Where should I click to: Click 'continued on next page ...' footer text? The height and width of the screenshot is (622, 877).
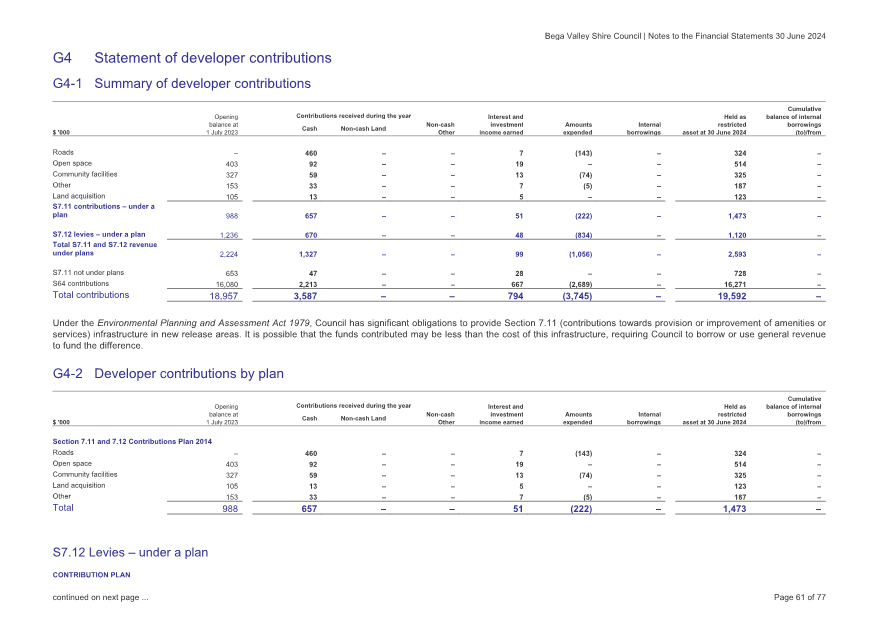[x=101, y=597]
